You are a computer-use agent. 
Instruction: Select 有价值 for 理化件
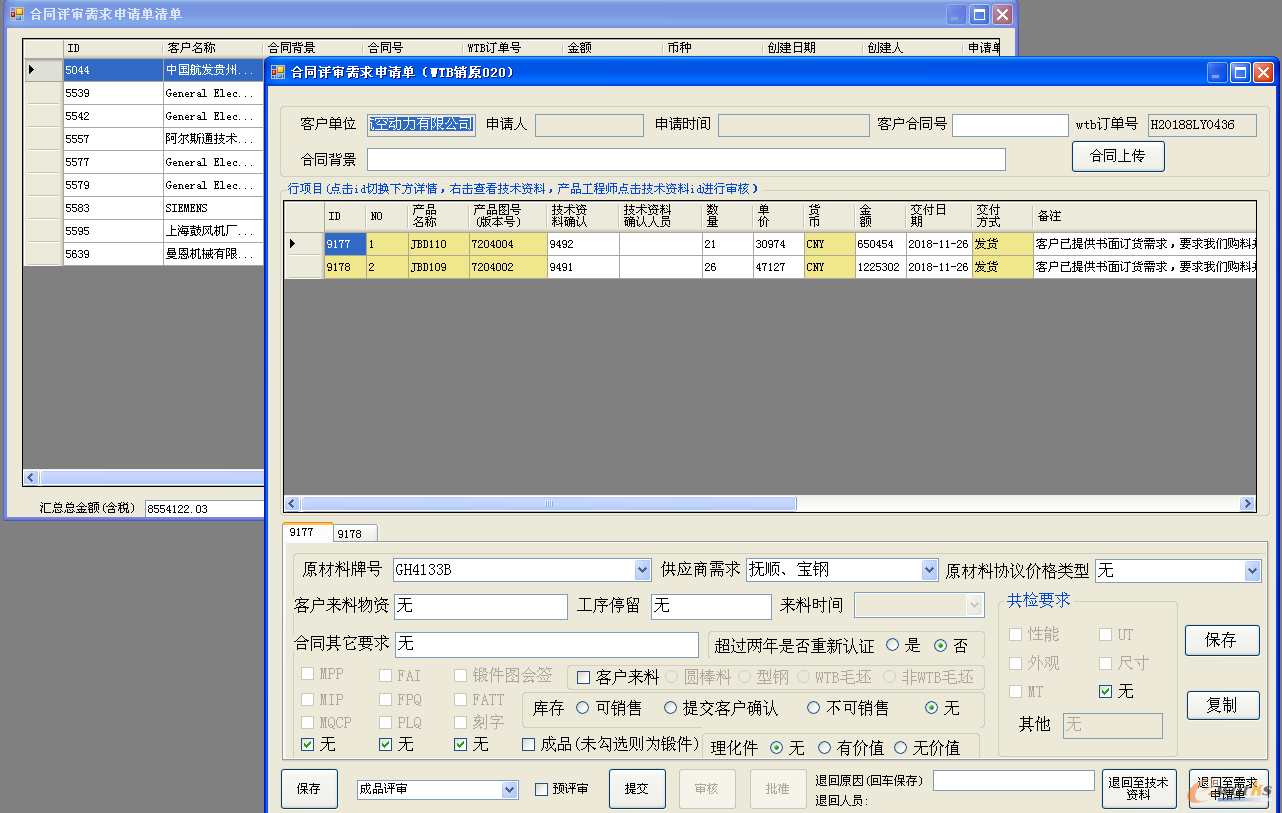pyautogui.click(x=825, y=748)
